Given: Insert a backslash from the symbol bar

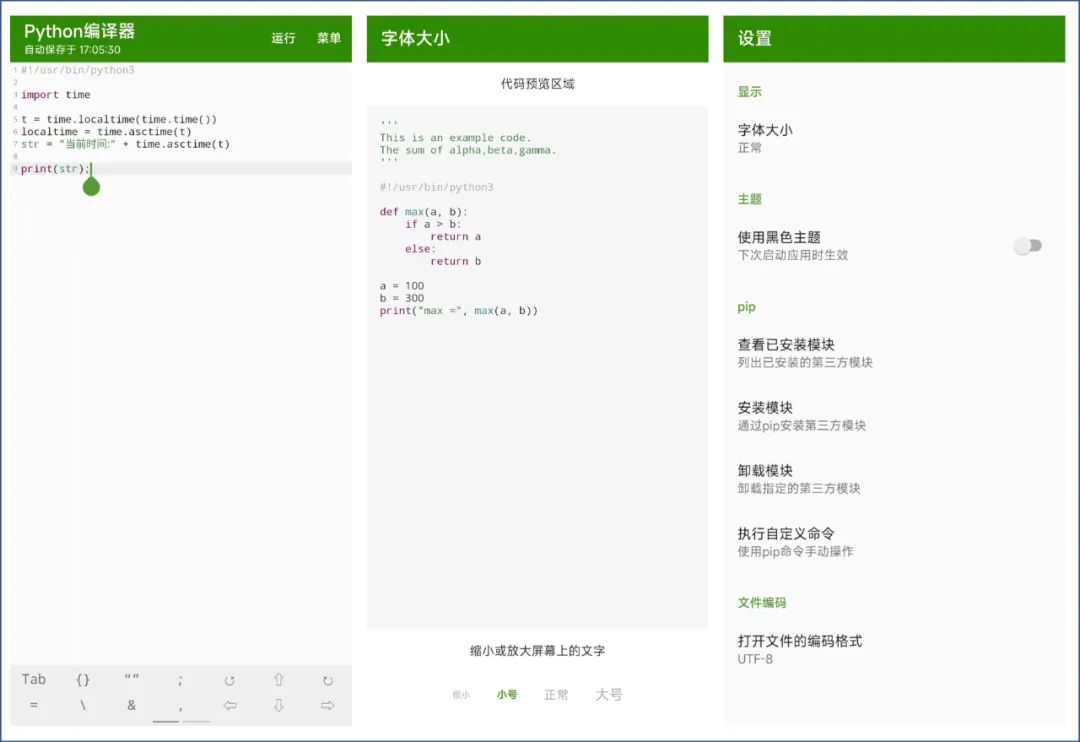Looking at the screenshot, I should pyautogui.click(x=83, y=705).
